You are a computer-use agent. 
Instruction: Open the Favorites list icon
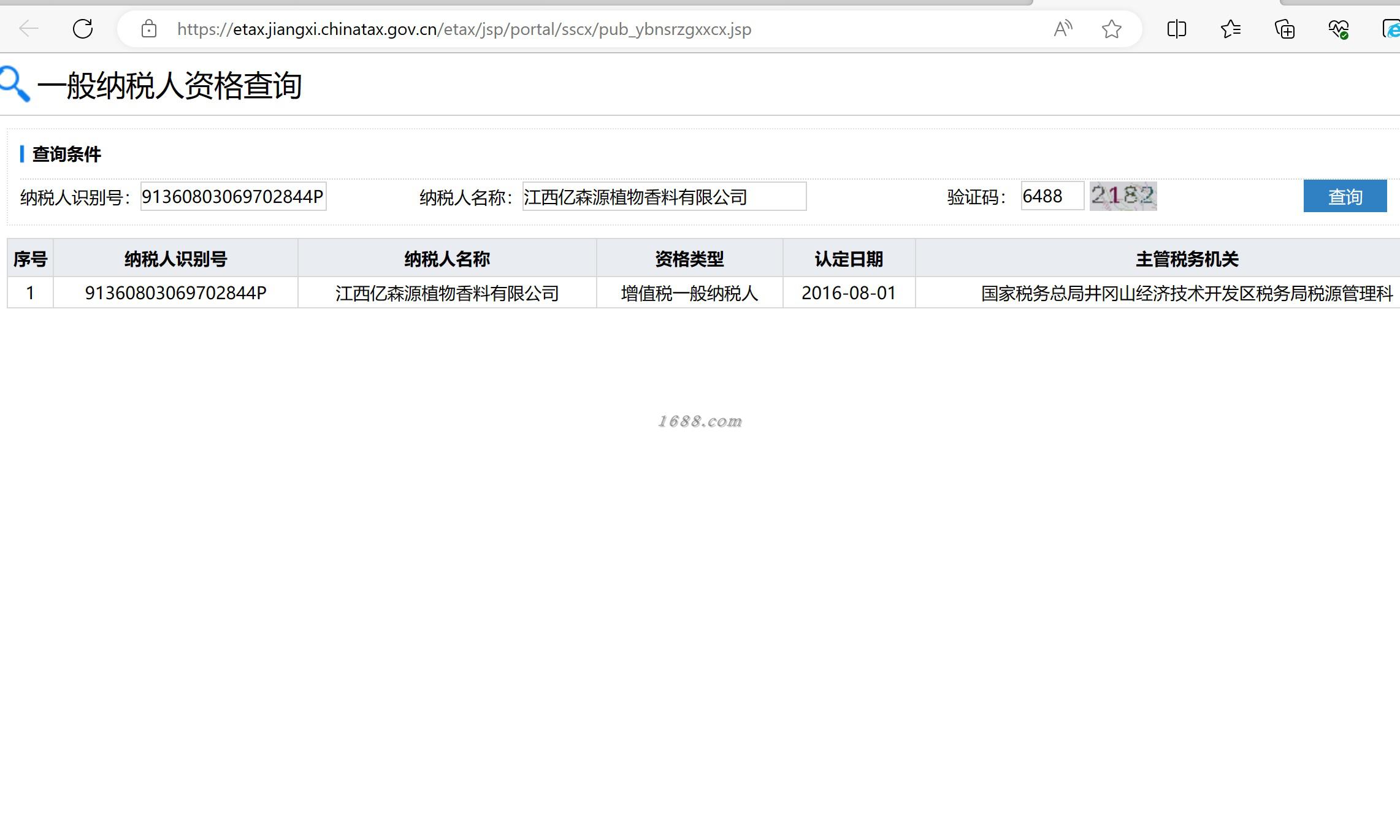point(1230,29)
